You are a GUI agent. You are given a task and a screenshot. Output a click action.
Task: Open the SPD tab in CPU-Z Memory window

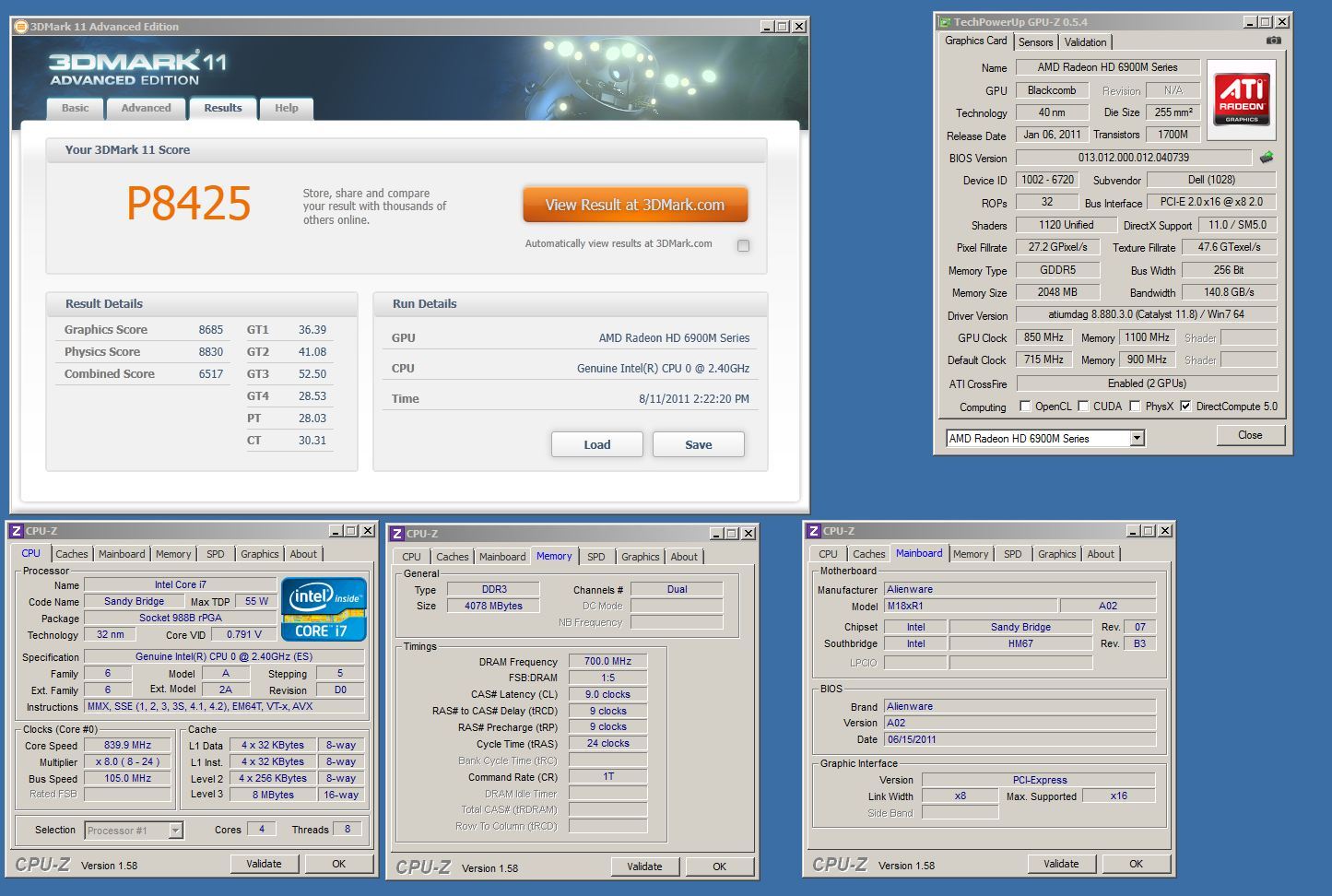point(596,557)
